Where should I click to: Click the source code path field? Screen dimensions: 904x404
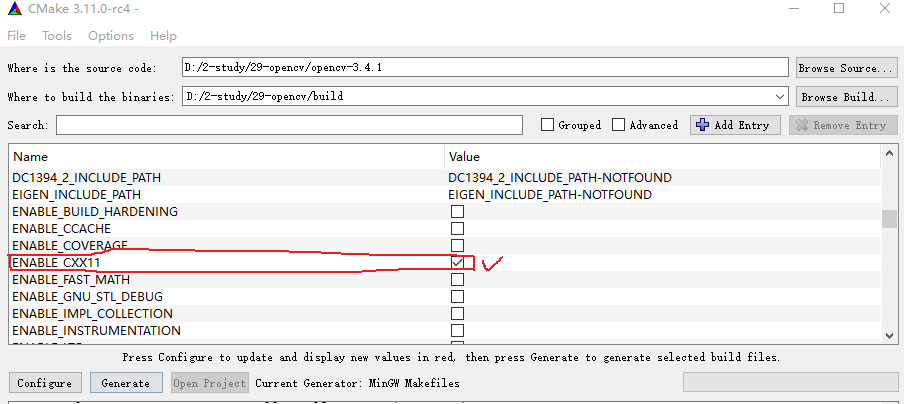(485, 67)
